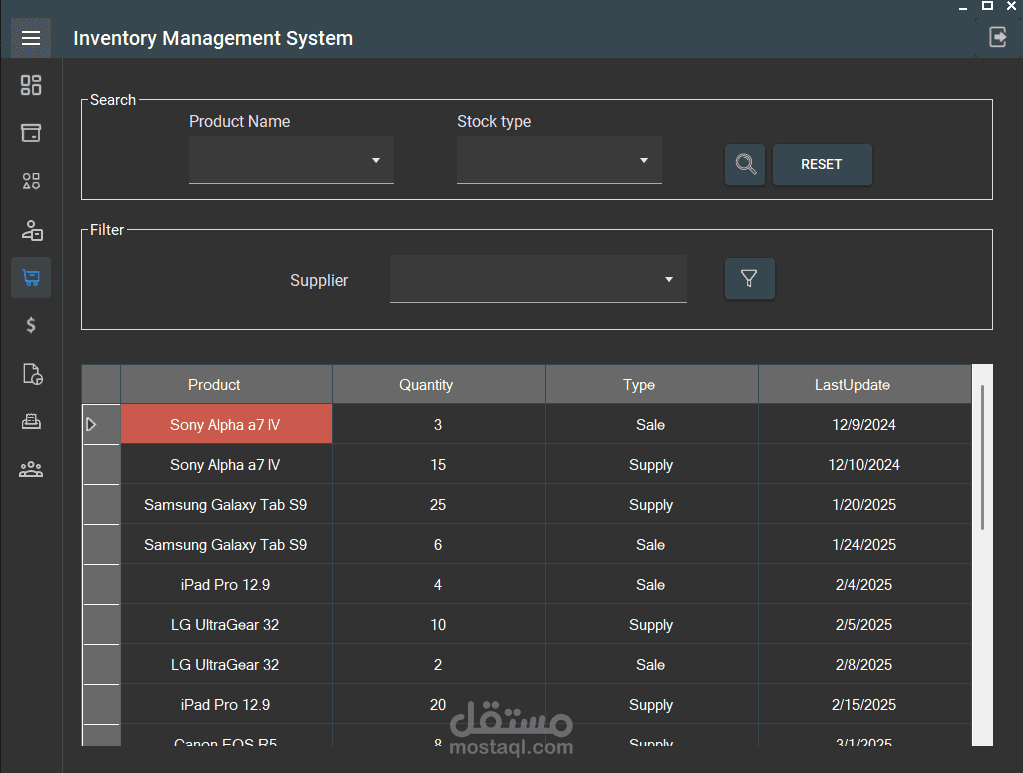Expand the Product Name dropdown
Image resolution: width=1023 pixels, height=773 pixels.
291,160
